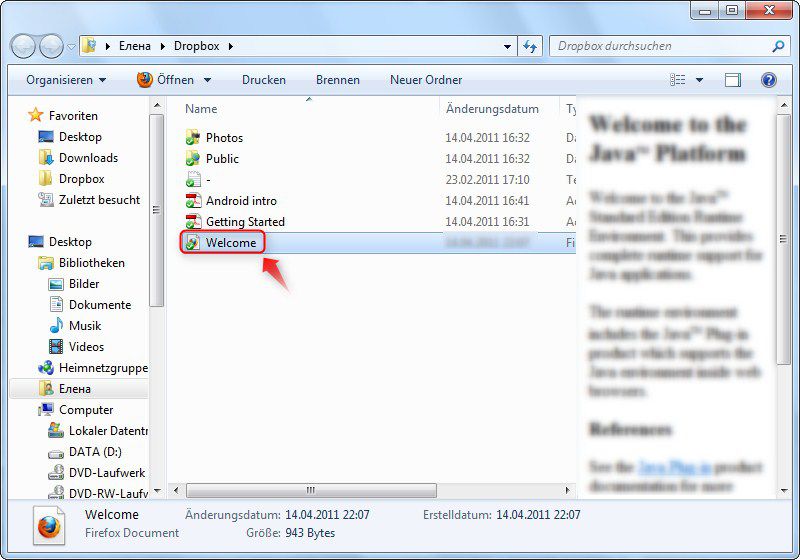This screenshot has width=800, height=560.
Task: Click the Photos folder icon
Action: (193, 138)
